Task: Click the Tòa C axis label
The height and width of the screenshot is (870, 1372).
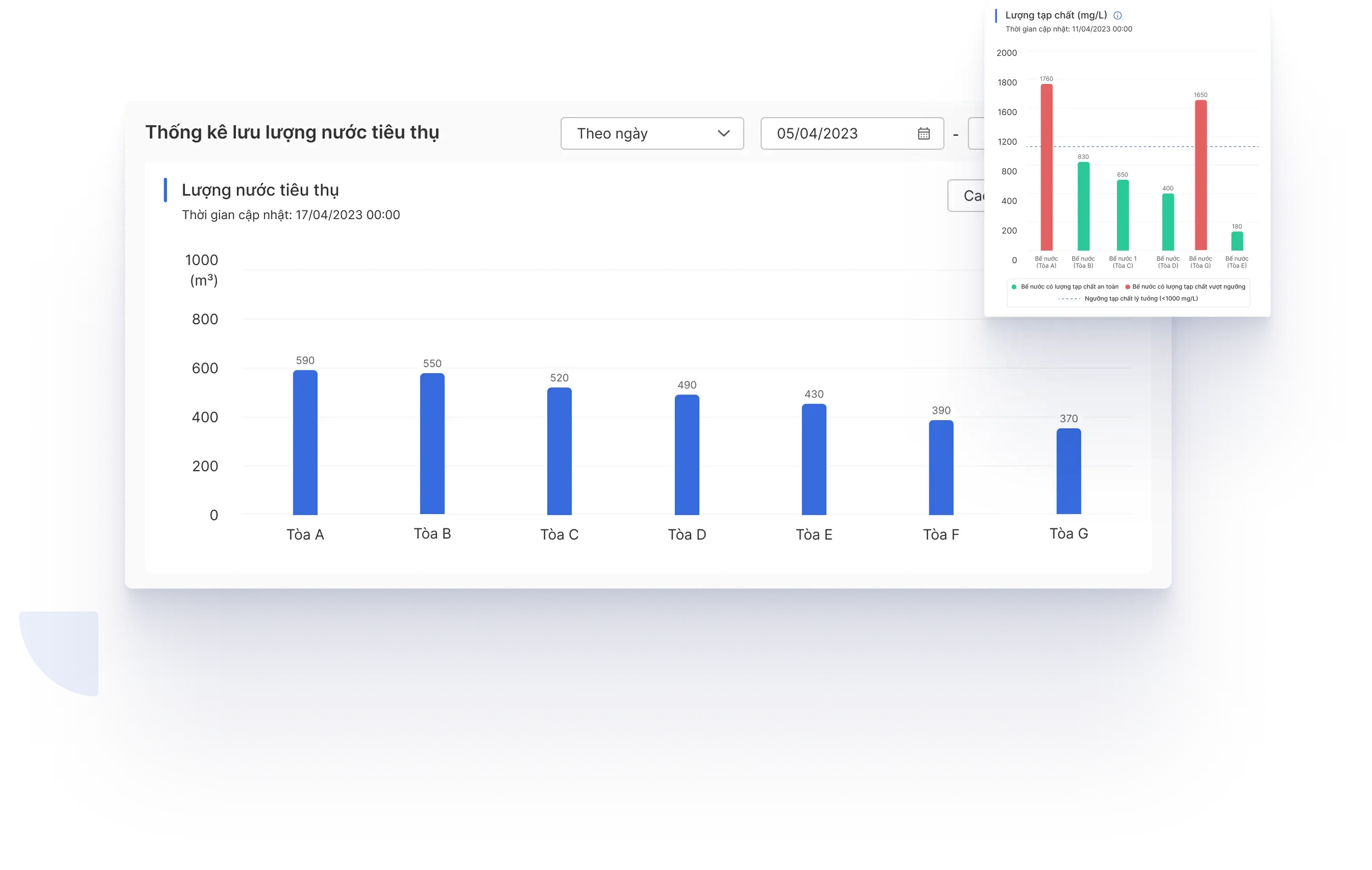Action: tap(559, 535)
